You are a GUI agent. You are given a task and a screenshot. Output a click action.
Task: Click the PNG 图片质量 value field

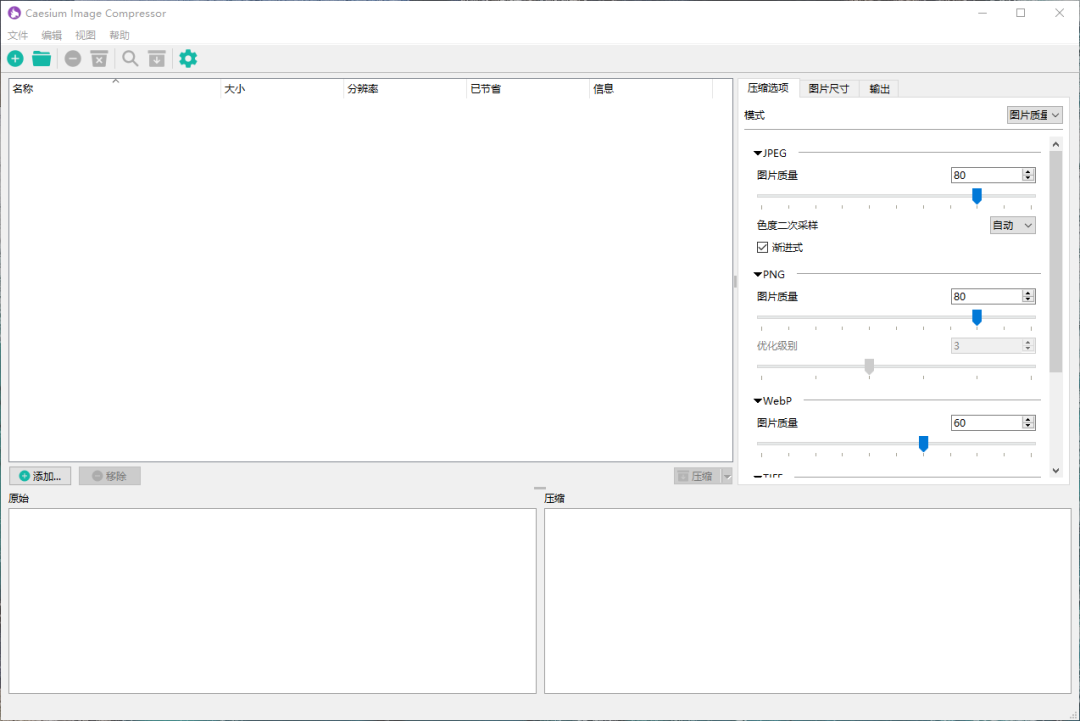[x=986, y=297]
